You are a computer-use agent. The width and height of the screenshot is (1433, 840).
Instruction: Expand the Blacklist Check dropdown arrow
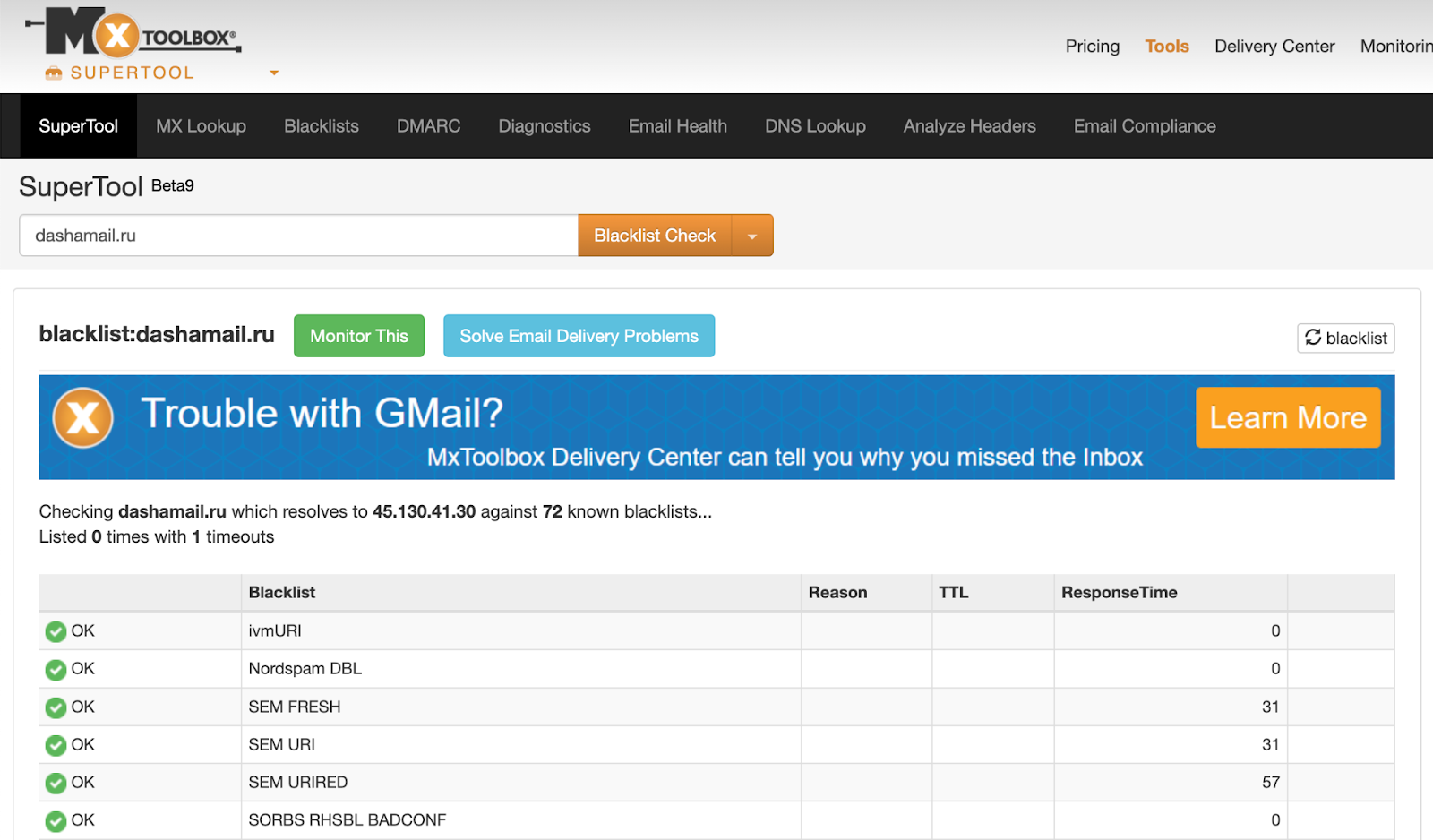click(x=752, y=236)
